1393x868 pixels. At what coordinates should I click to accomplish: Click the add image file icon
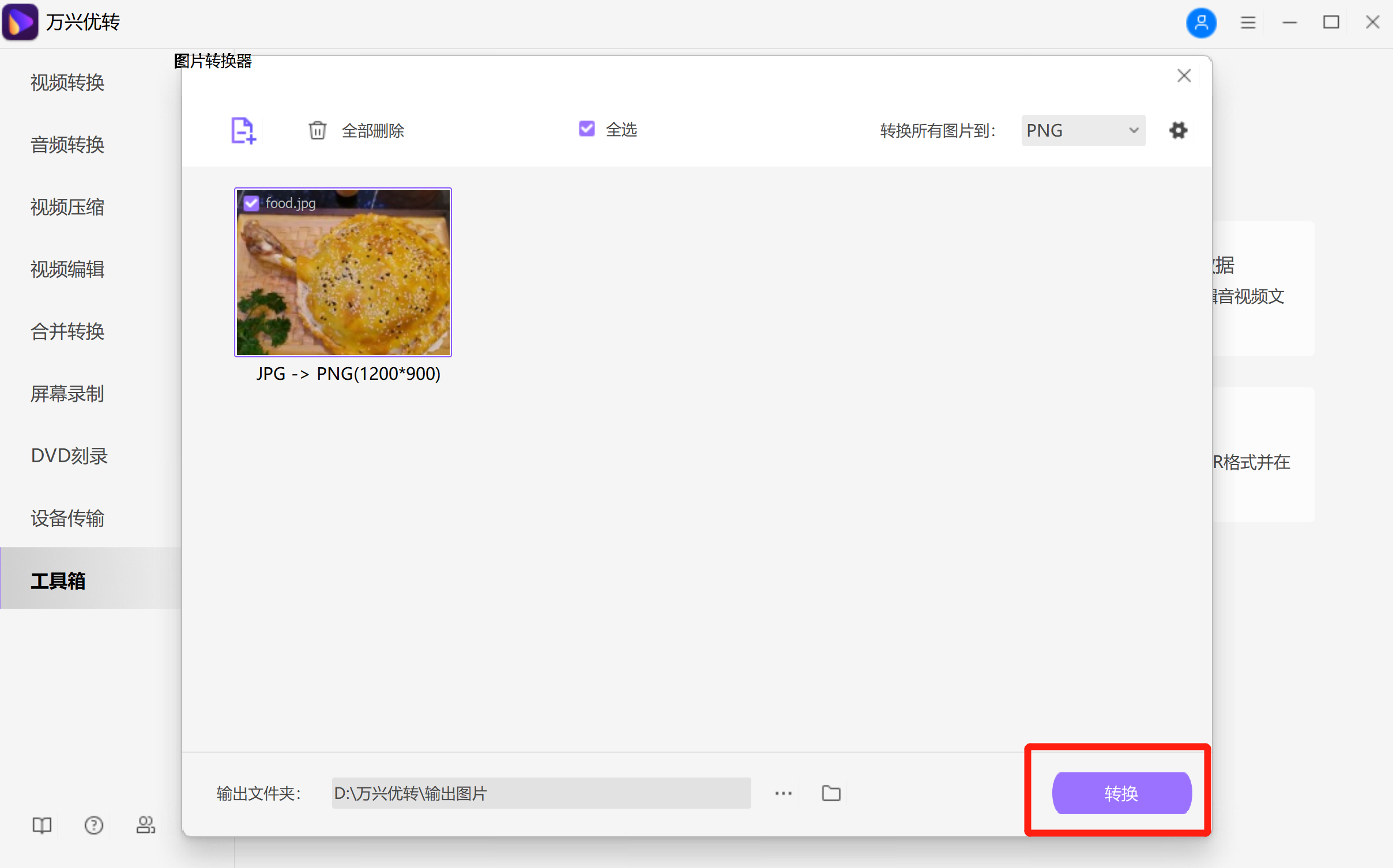(243, 130)
